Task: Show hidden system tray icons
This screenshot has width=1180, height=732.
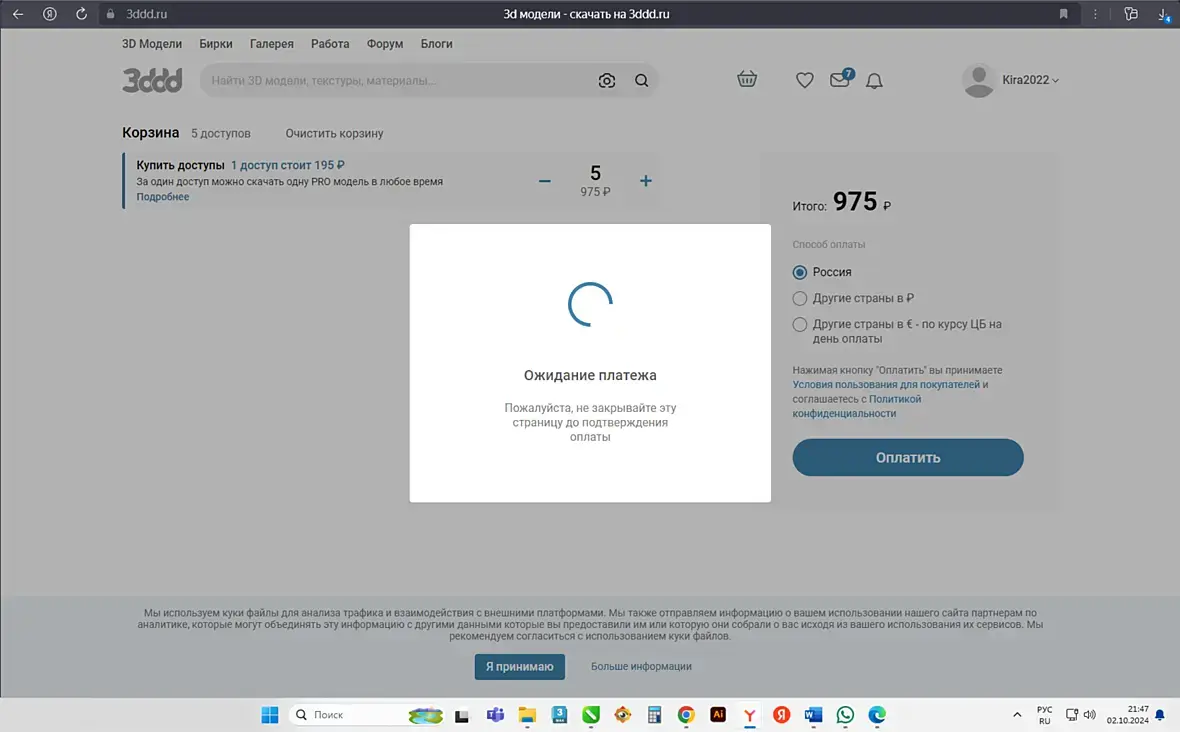Action: [x=1017, y=715]
